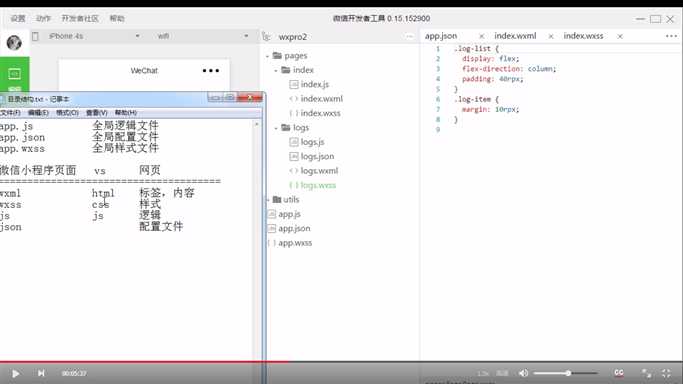Screen dimensions: 683x384
Task: Close the index.wxss editor tab
Action: (x=620, y=37)
